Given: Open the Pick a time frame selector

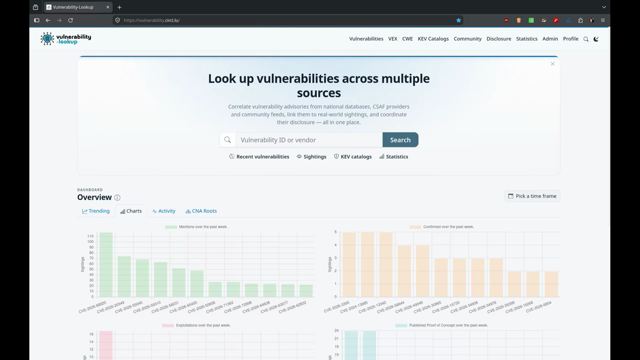Looking at the screenshot, I should (x=532, y=196).
